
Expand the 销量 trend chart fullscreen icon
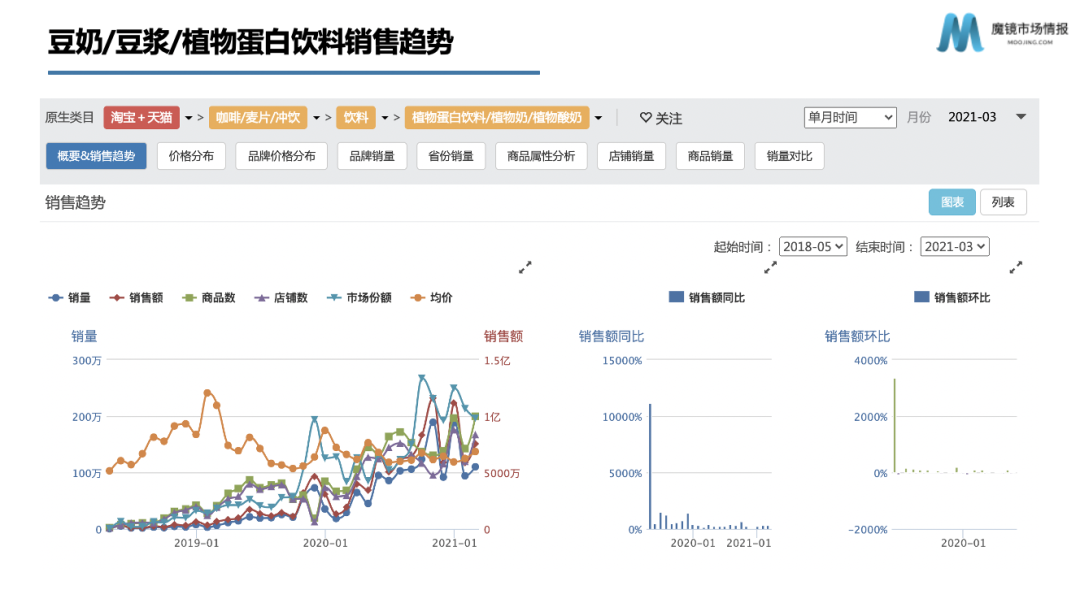pyautogui.click(x=525, y=267)
